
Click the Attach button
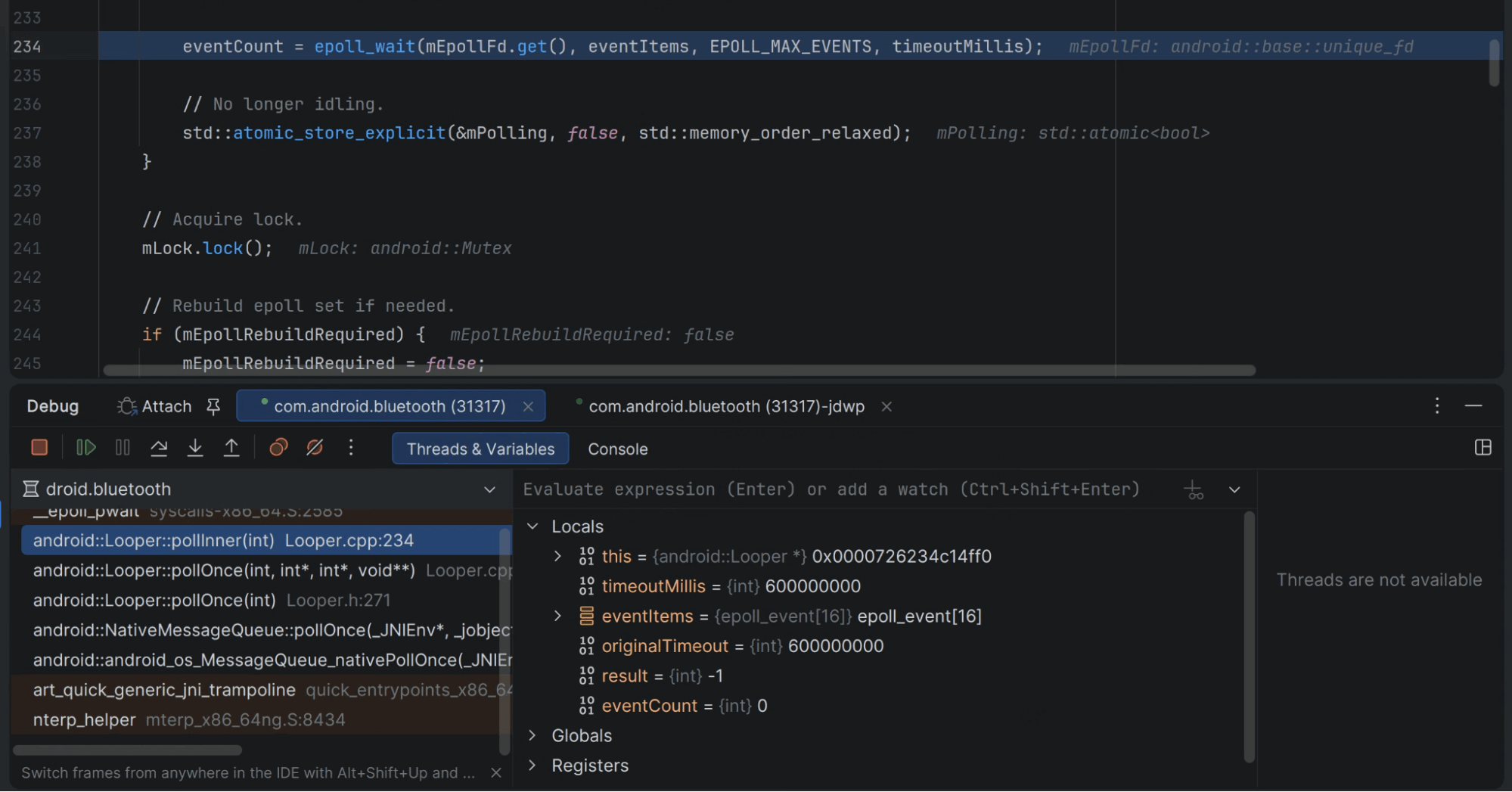pyautogui.click(x=155, y=406)
